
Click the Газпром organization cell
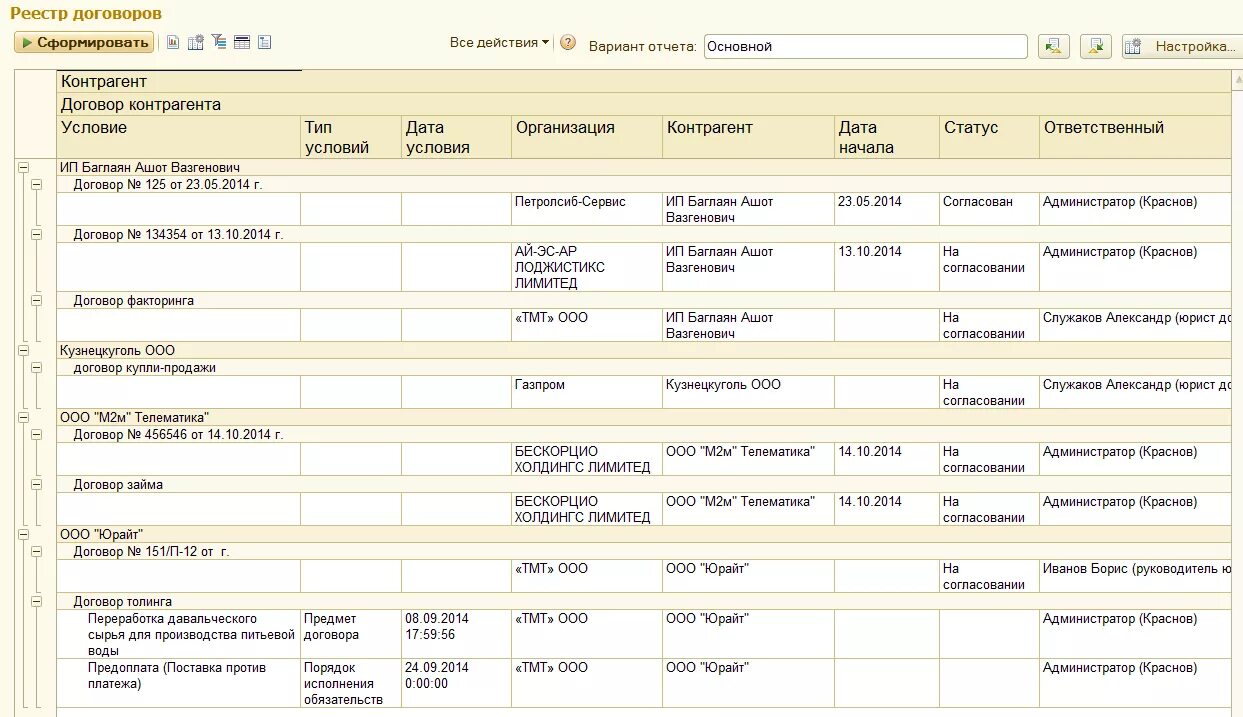(587, 392)
